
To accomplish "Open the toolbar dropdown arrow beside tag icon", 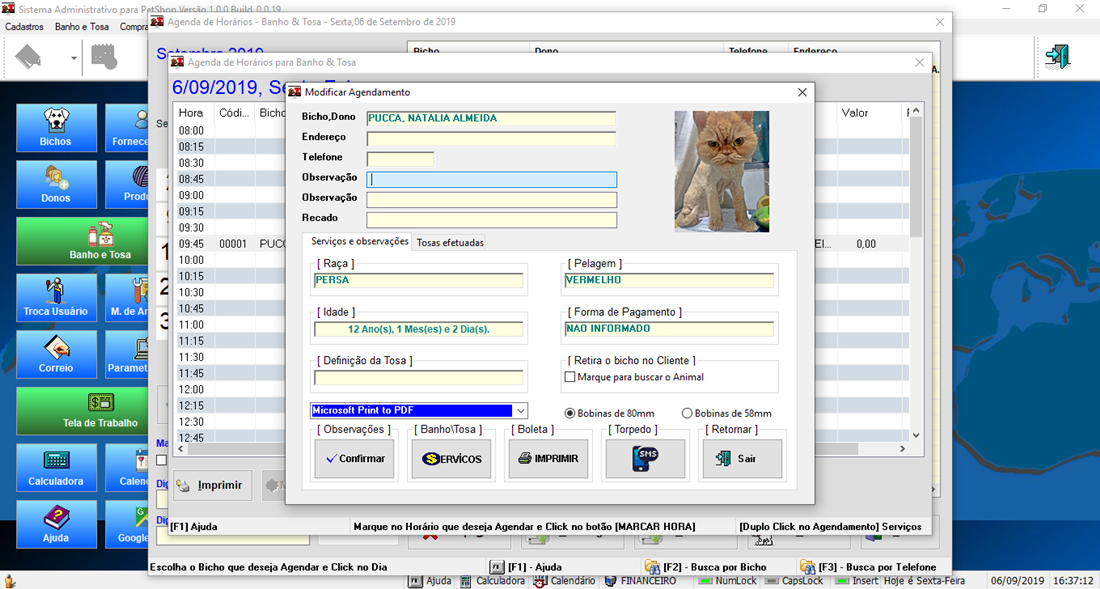I will [x=74, y=57].
